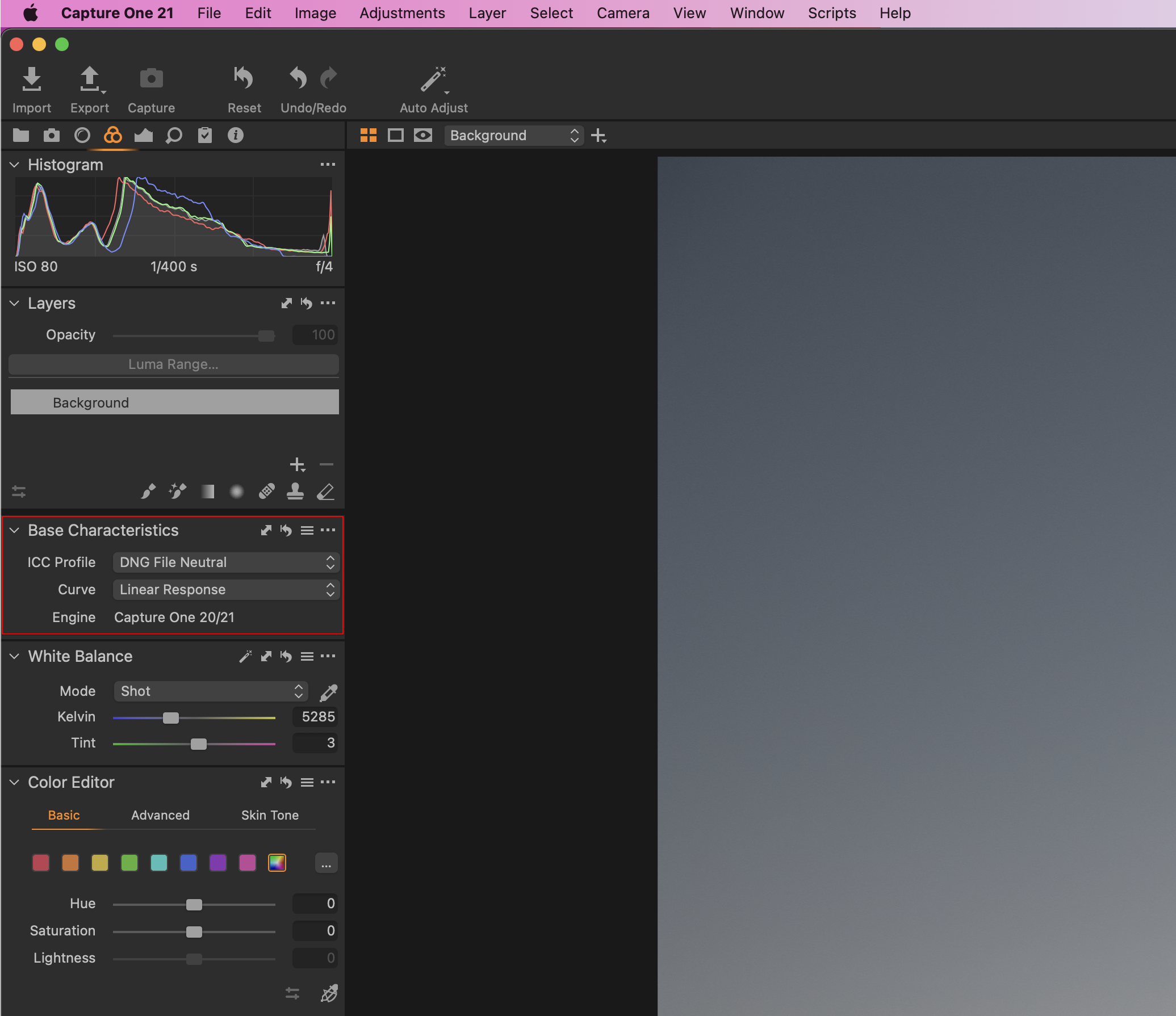The image size is (1176, 1016).
Task: Open the Apple menu
Action: point(31,13)
